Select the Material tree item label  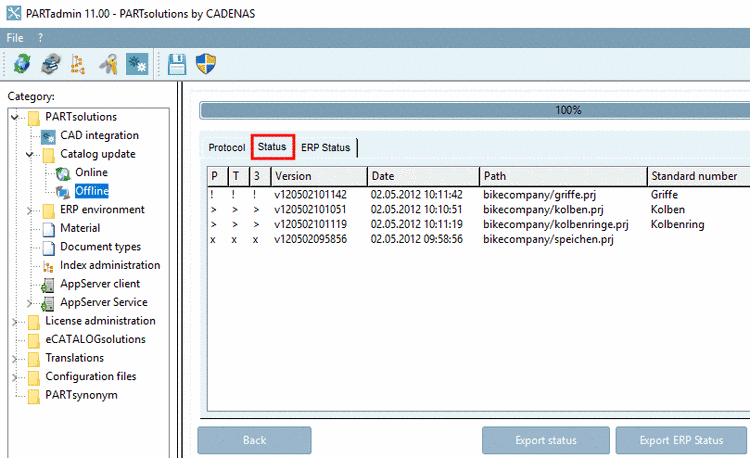tap(80, 229)
